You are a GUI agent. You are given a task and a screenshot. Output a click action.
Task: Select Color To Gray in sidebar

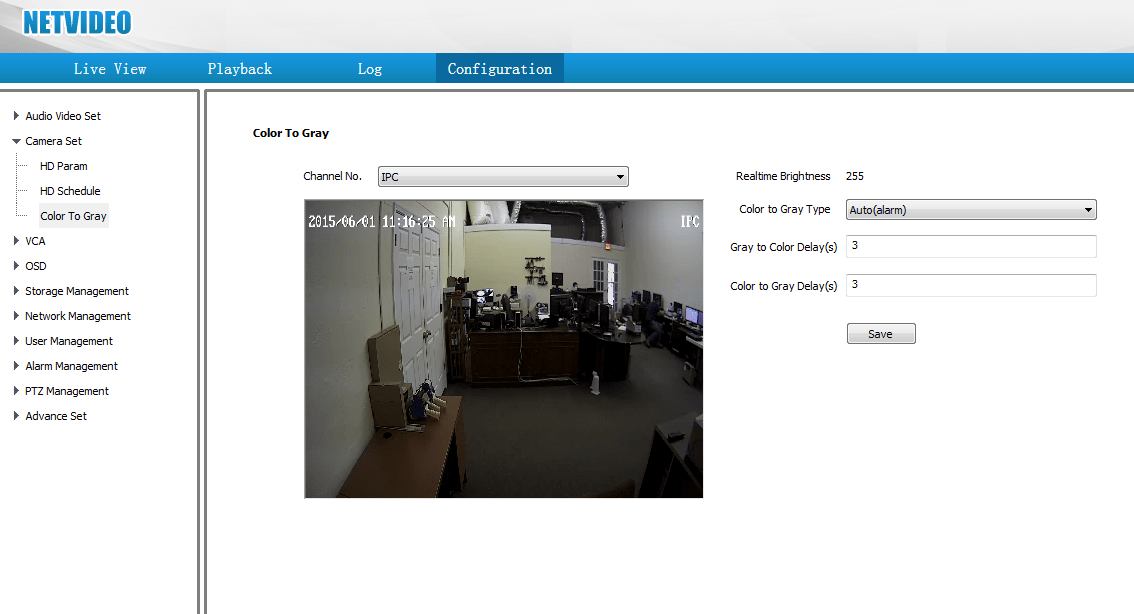(x=73, y=216)
